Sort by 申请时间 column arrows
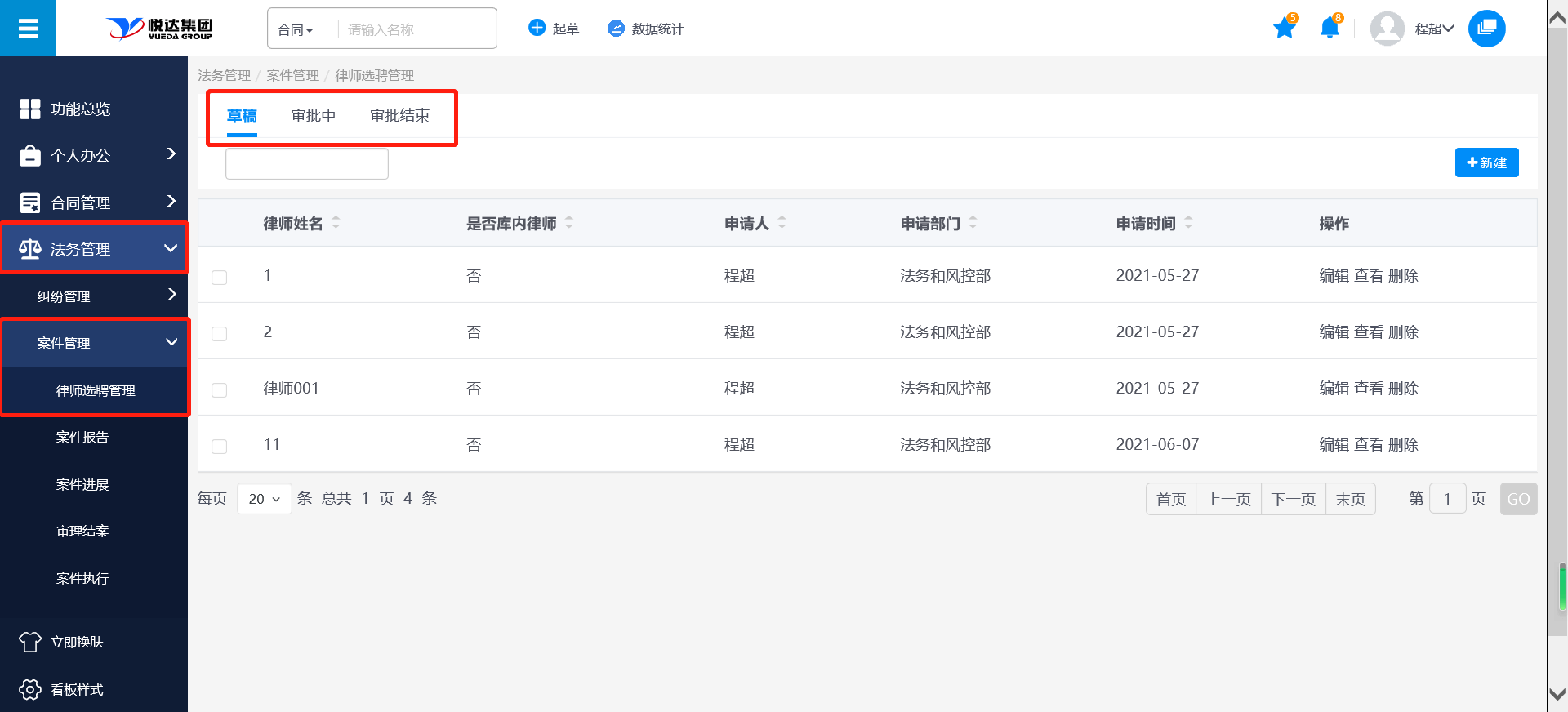1568x712 pixels. click(x=1188, y=223)
